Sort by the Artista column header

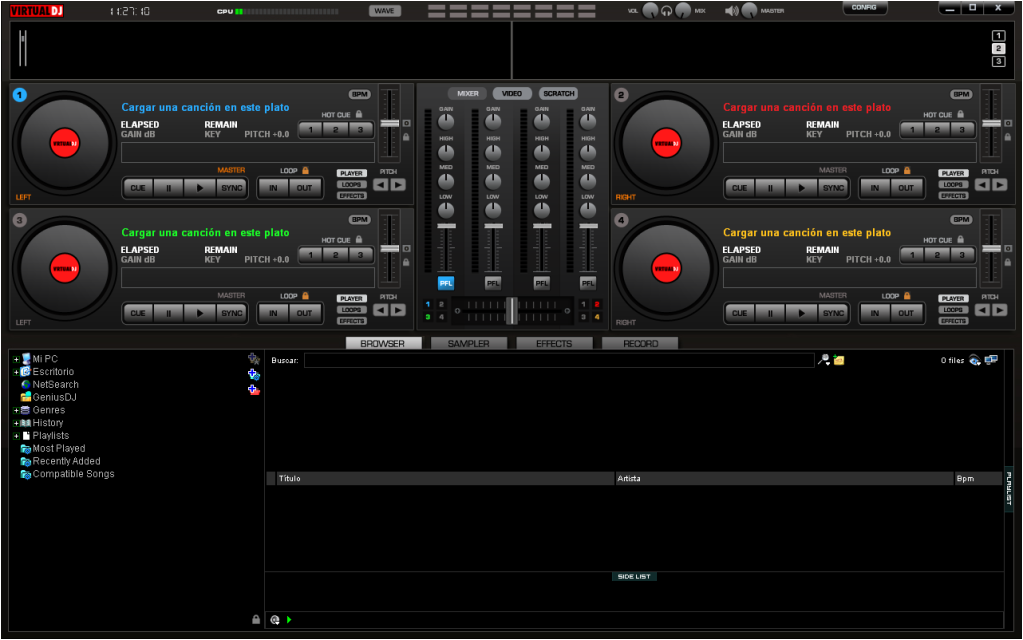784,478
